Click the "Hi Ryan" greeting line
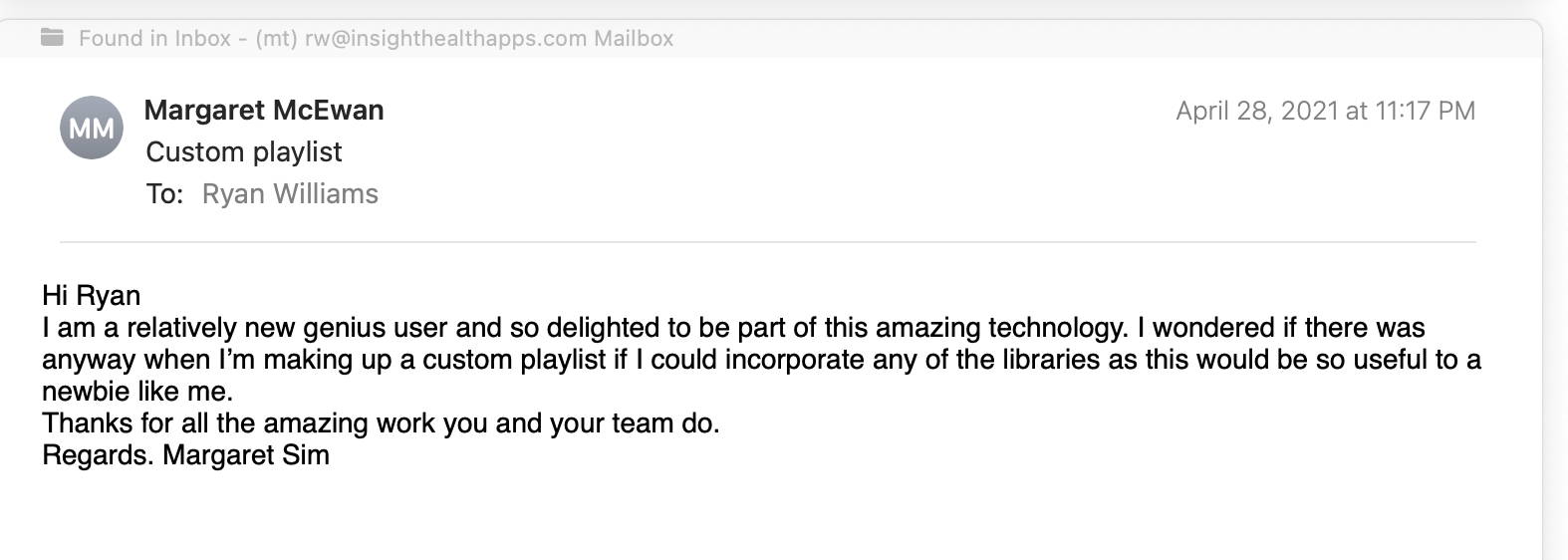Viewport: 1568px width, 560px height. click(92, 295)
